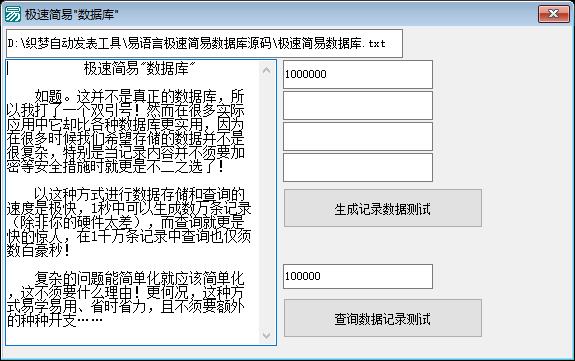
Task: Close the 极速简易"数据库" window
Action: 553,14
